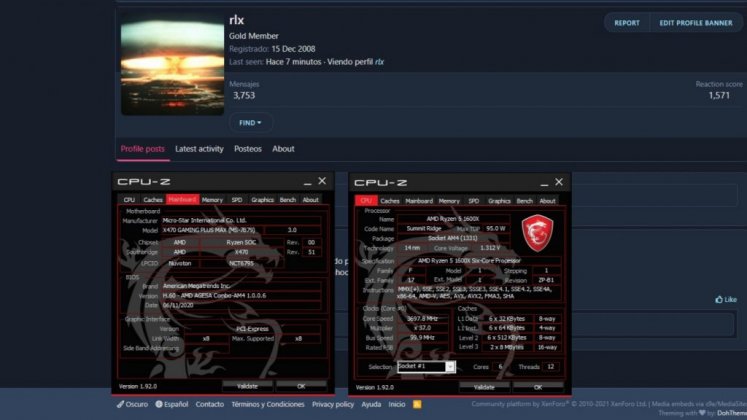Click the Oscuro theme switcher link
The width and height of the screenshot is (747, 420).
[x=132, y=404]
